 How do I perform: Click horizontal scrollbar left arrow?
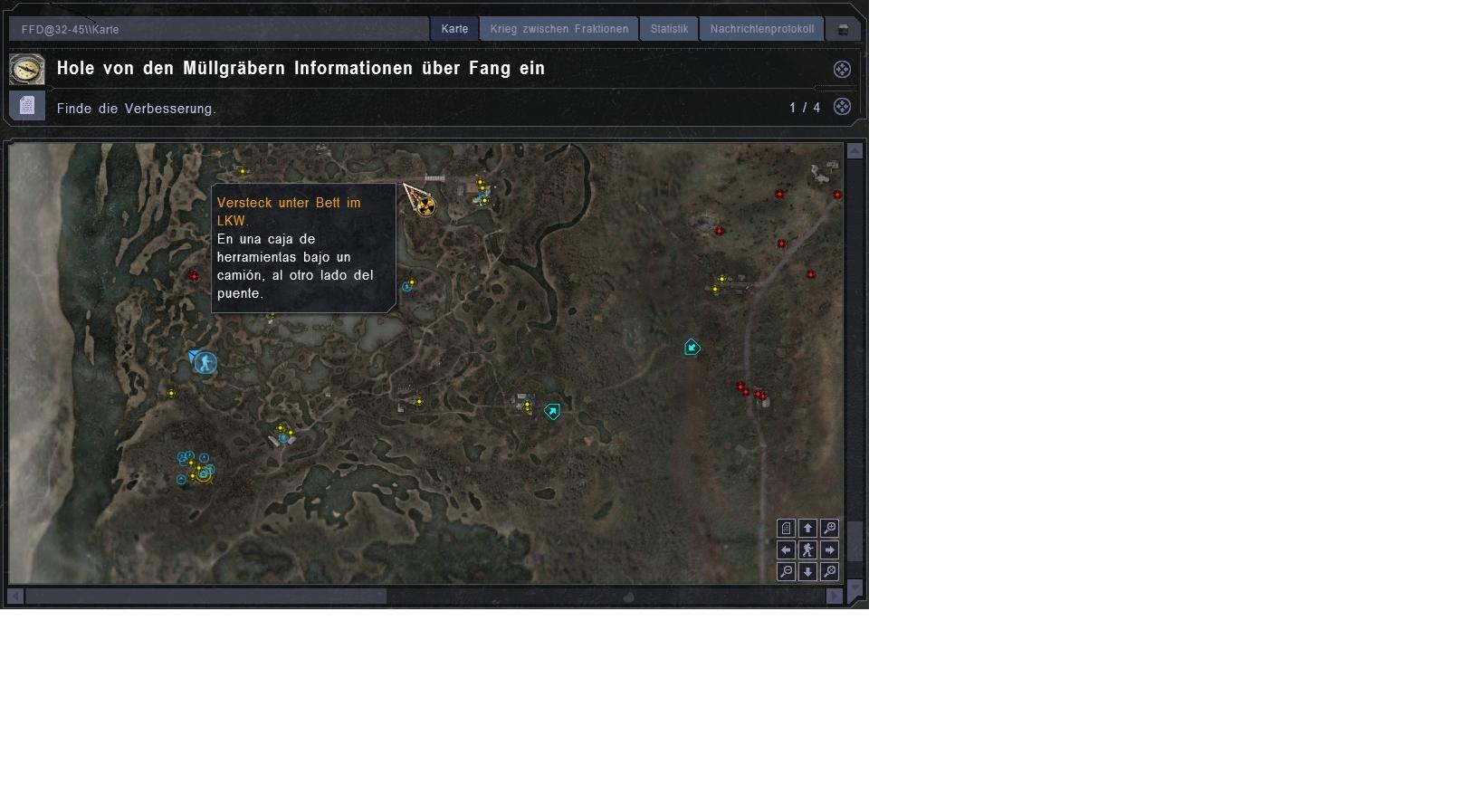pyautogui.click(x=15, y=596)
